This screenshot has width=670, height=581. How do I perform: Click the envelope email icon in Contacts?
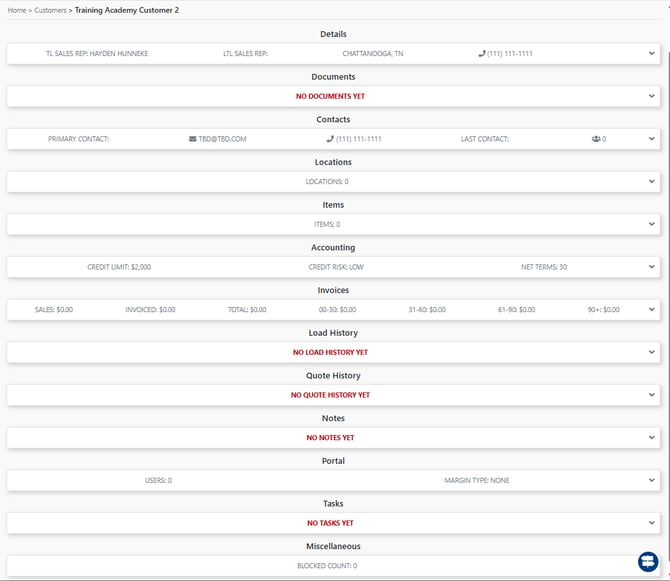tap(193, 139)
